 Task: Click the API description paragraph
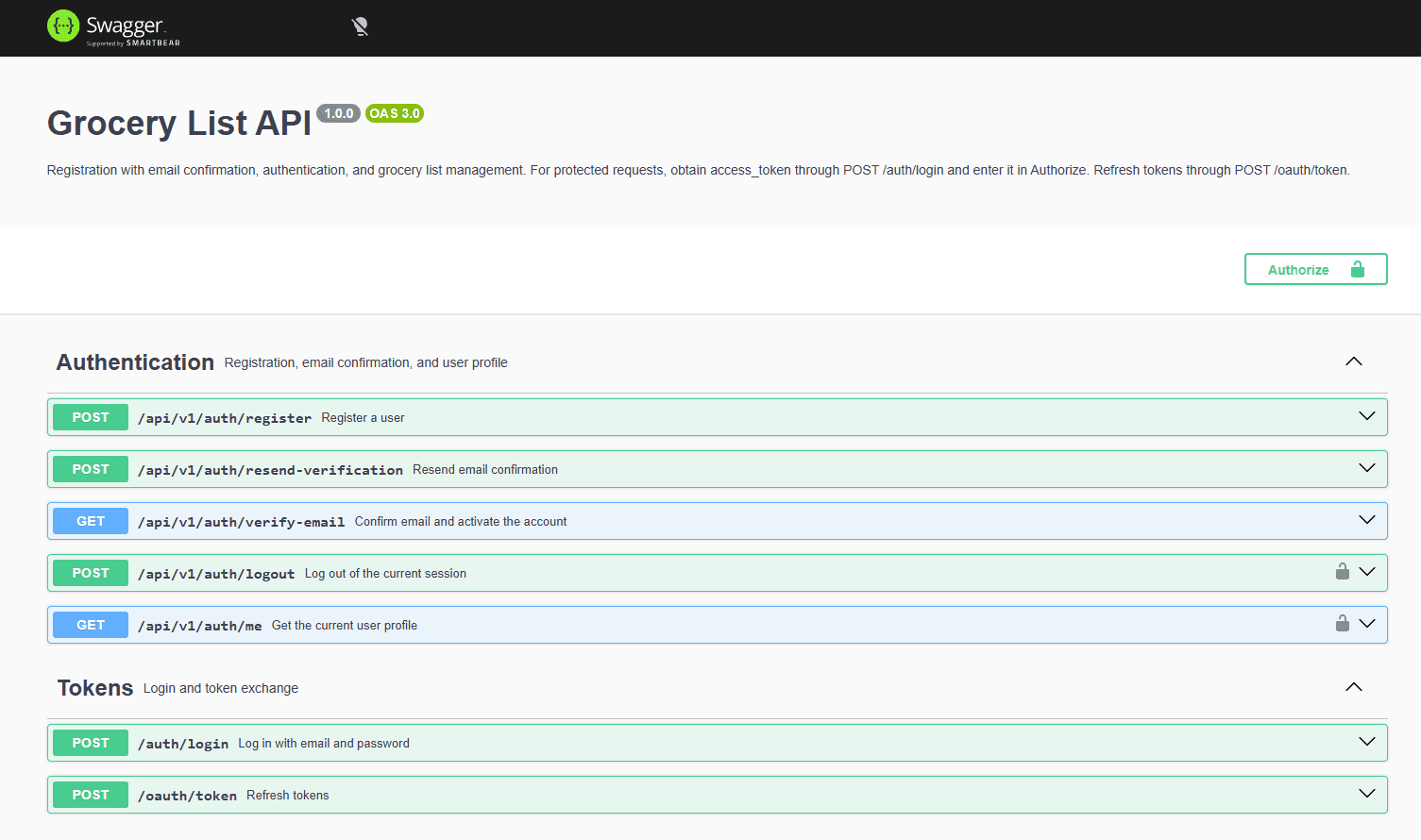[699, 170]
